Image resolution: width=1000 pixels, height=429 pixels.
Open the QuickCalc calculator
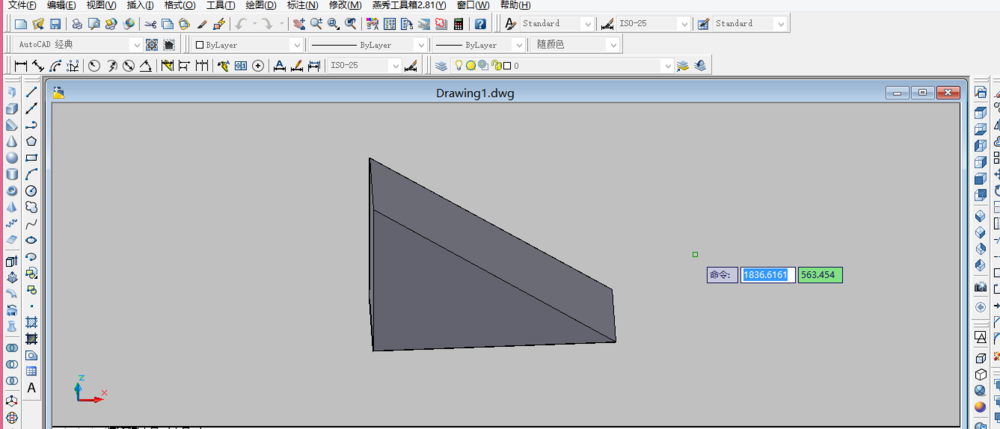click(x=458, y=24)
